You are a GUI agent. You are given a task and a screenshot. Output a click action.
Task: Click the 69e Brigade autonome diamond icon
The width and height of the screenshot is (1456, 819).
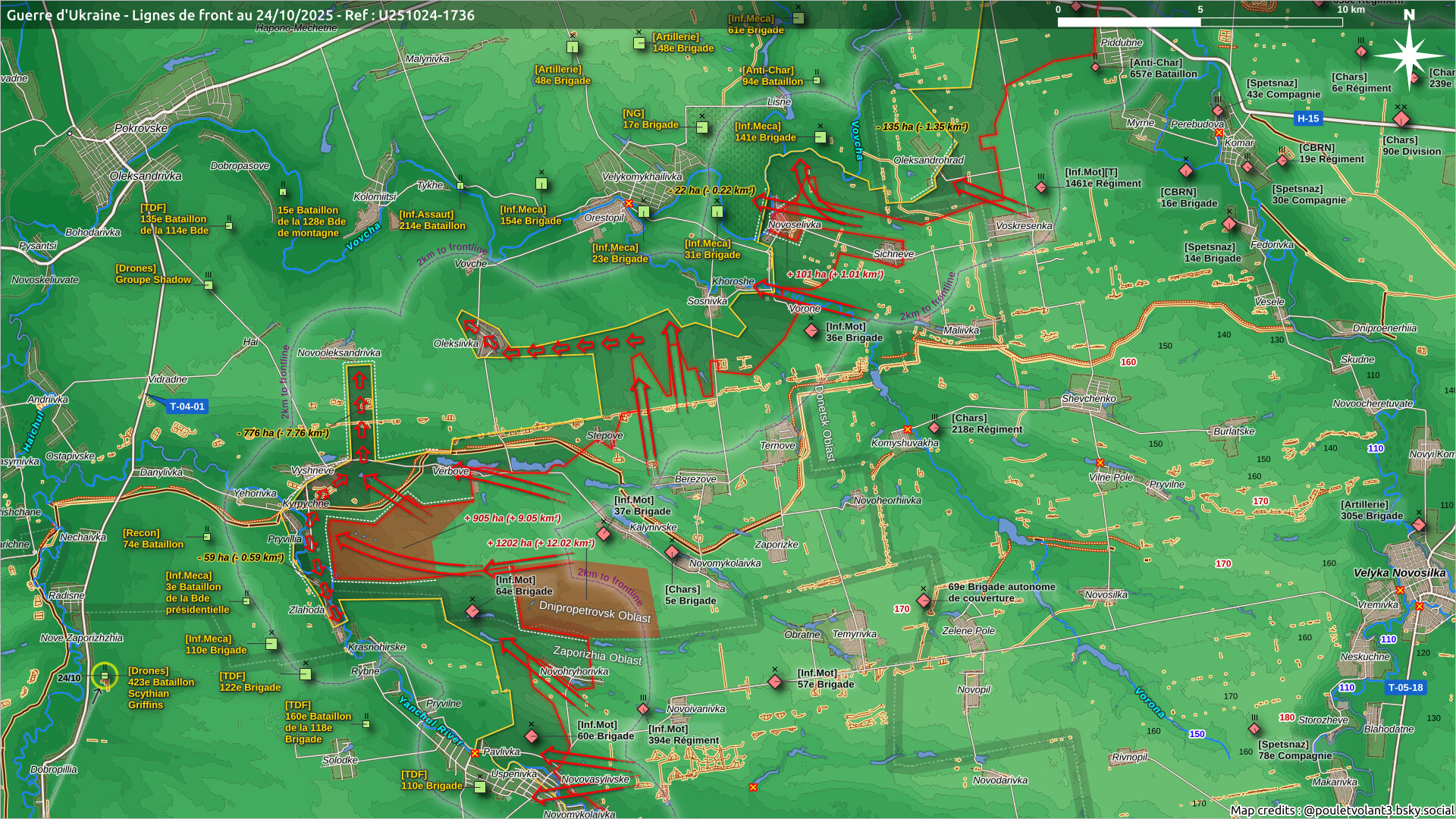click(923, 601)
